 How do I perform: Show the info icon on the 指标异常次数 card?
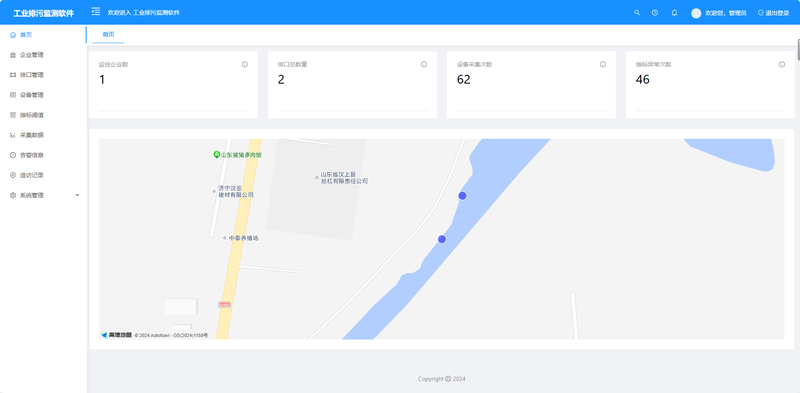coord(782,64)
